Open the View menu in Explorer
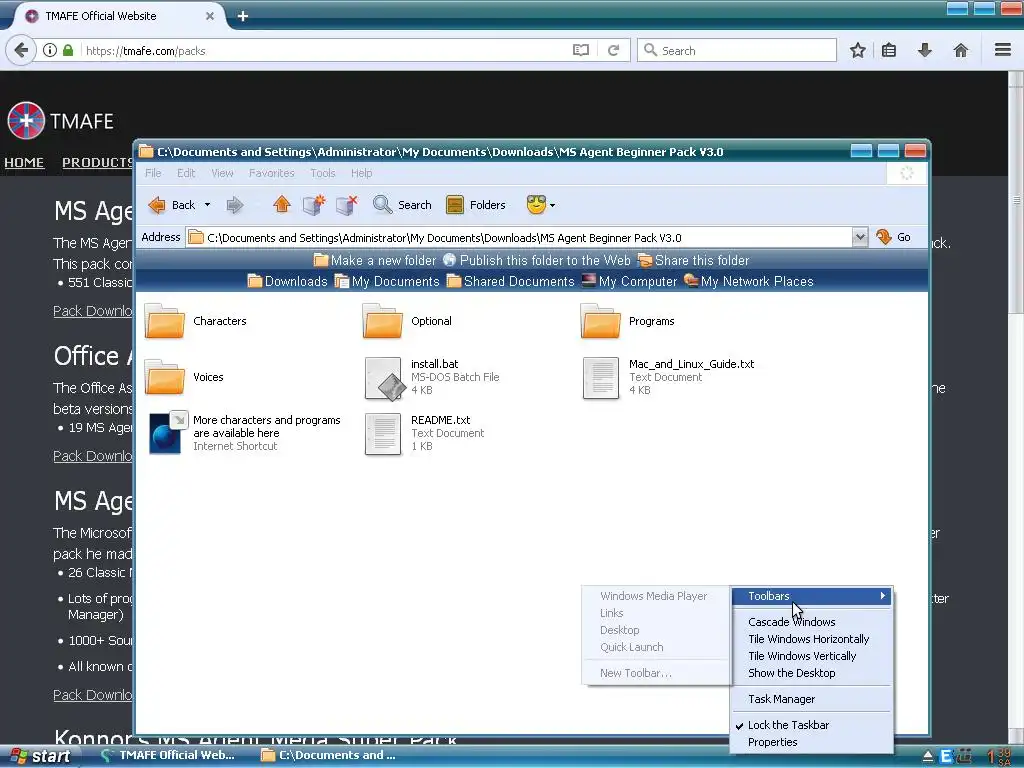This screenshot has width=1024, height=768. pos(222,173)
